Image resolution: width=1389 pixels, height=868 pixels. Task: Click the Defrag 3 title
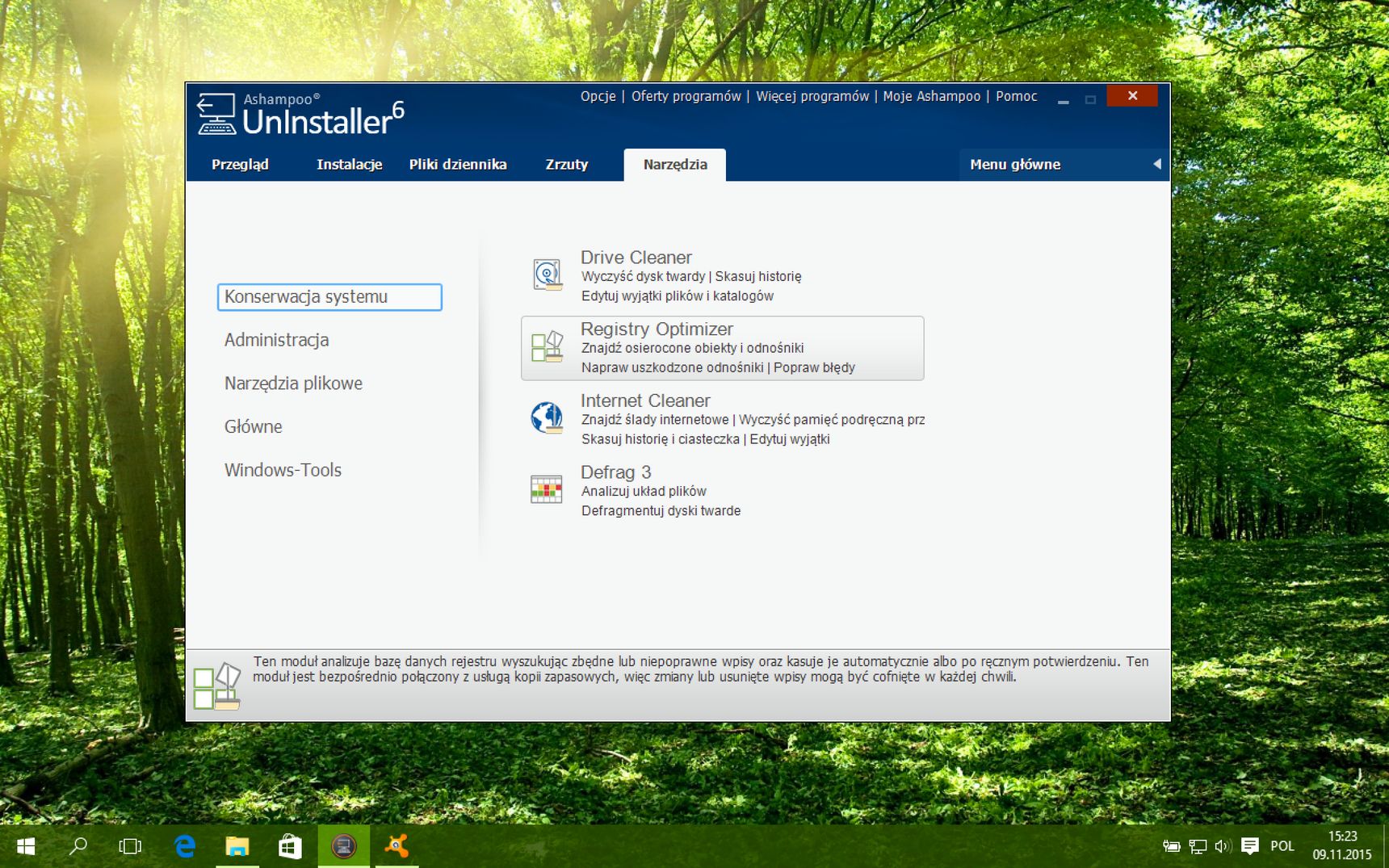click(x=615, y=472)
